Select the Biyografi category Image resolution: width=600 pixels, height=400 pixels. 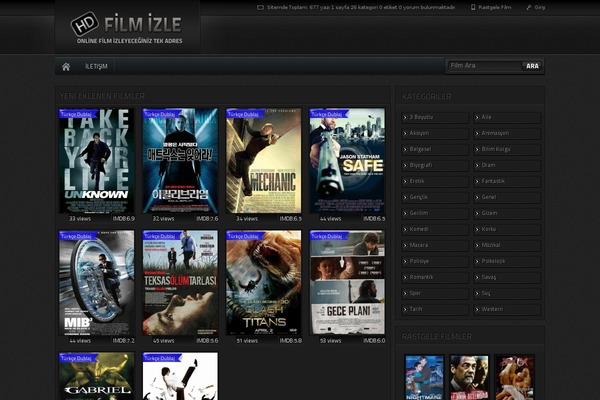[435, 165]
